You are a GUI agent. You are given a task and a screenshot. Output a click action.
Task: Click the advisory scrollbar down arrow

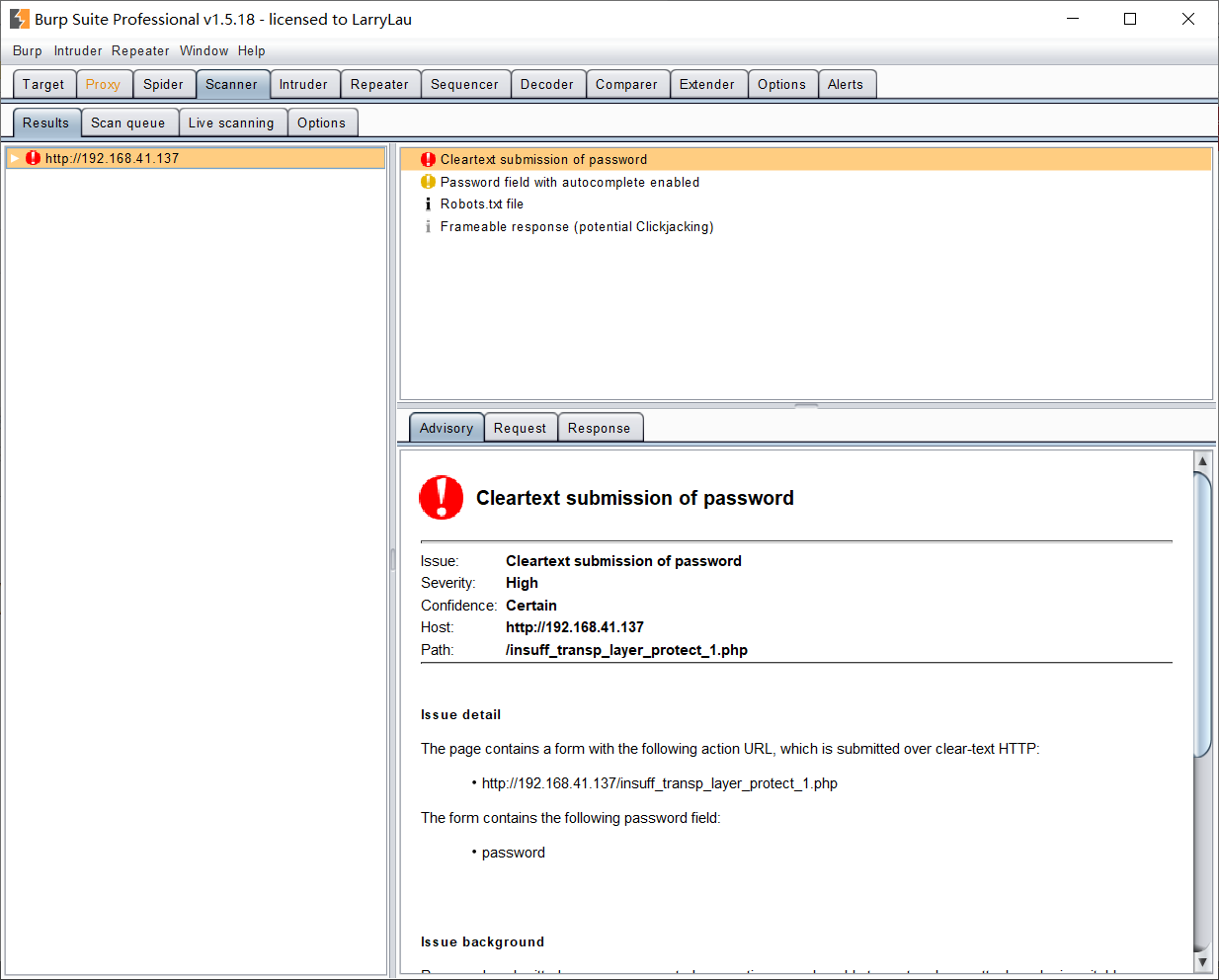coord(1202,961)
